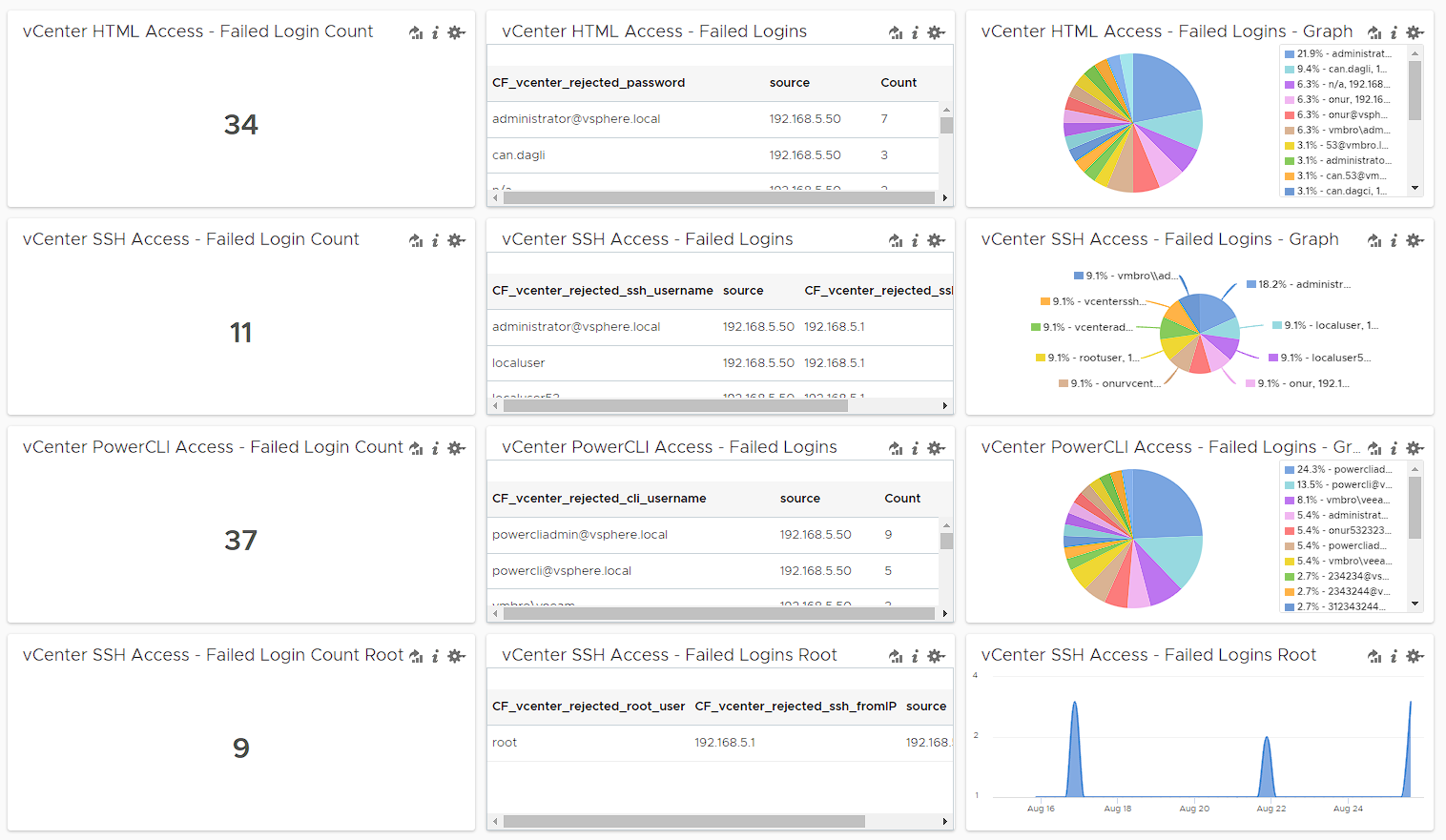Open gear menu on SSH Failed Logins Root table
Screen dimensions: 1446x840
(x=936, y=656)
